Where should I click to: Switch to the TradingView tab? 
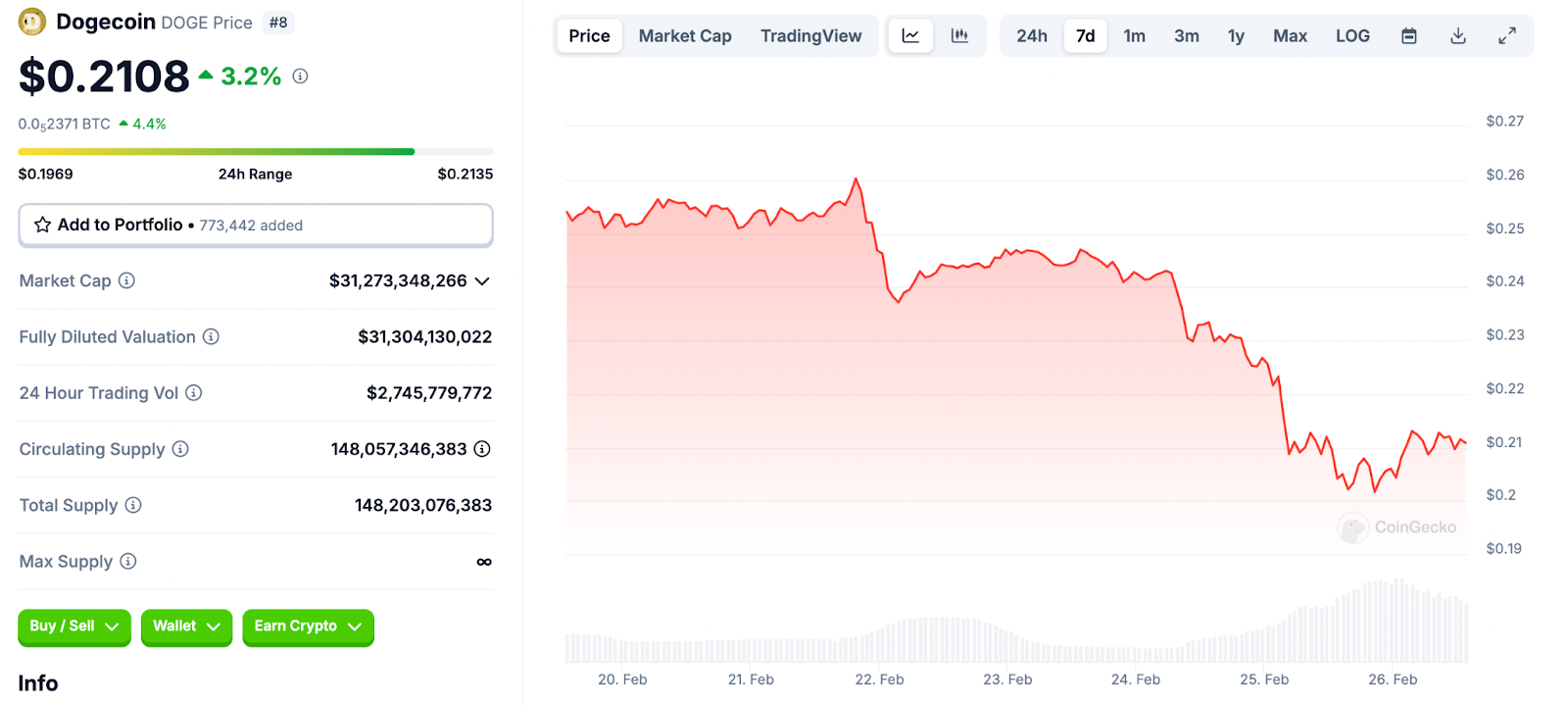click(811, 36)
